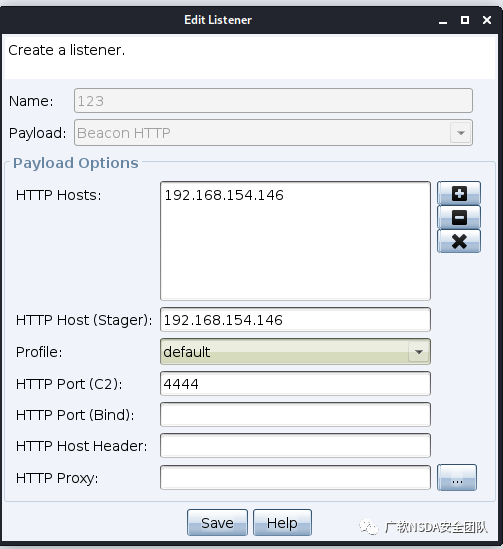Click the HTTP Port (C2) field

[x=295, y=384]
